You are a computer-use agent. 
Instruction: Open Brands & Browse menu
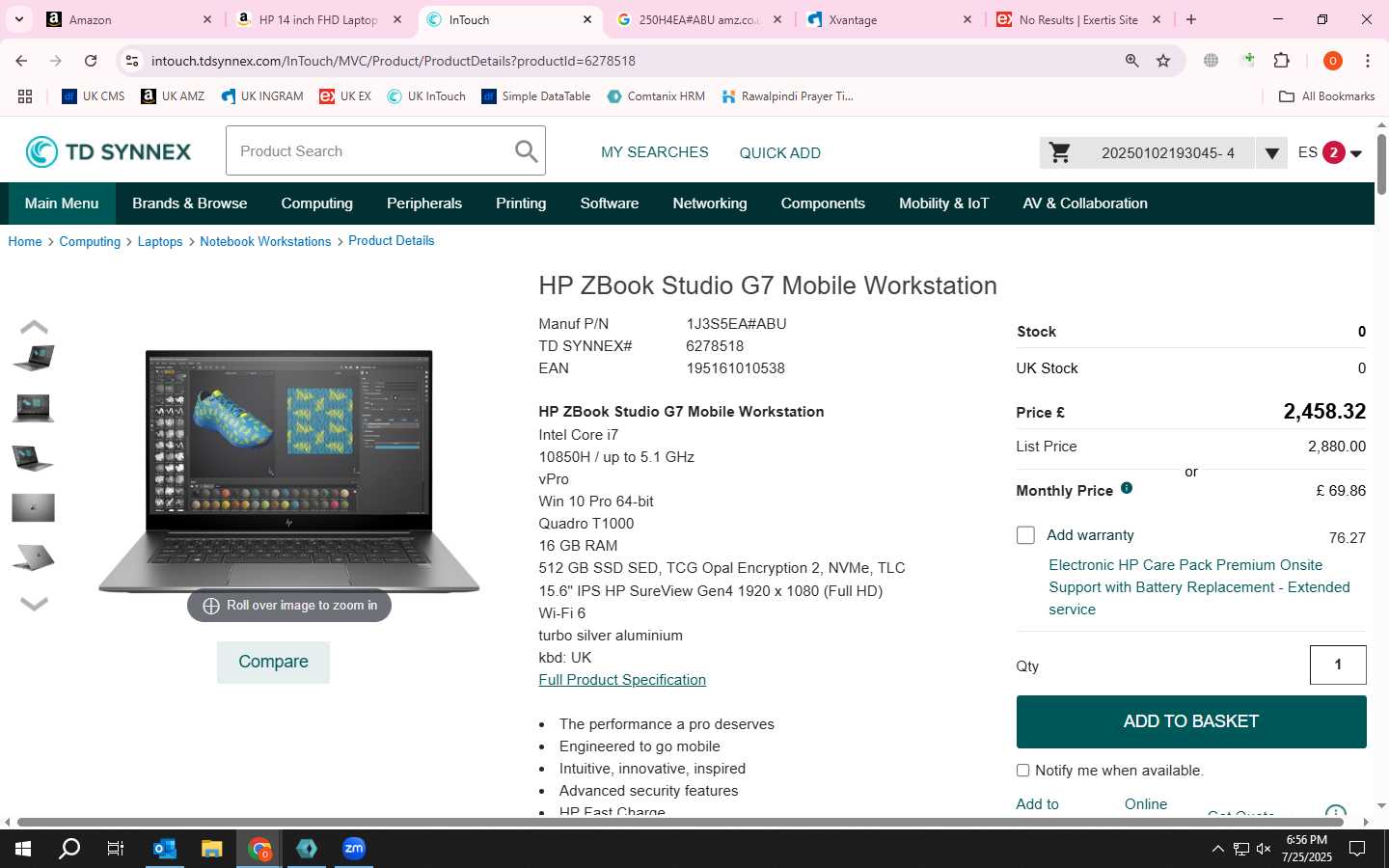tap(190, 203)
